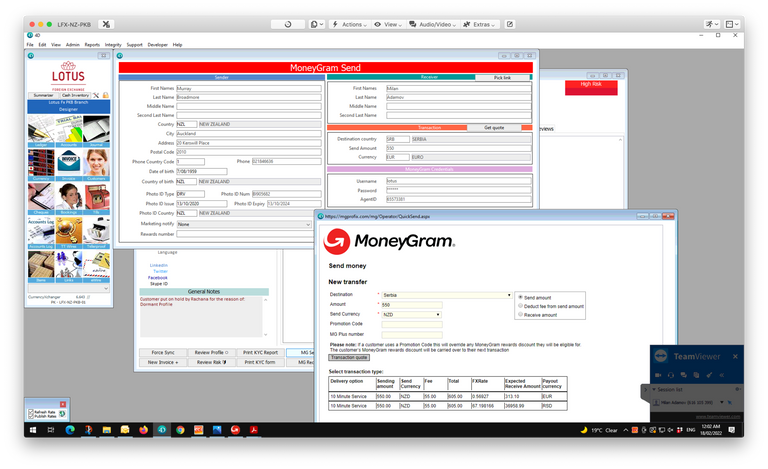Open the Windows Start menu

pyautogui.click(x=33, y=430)
